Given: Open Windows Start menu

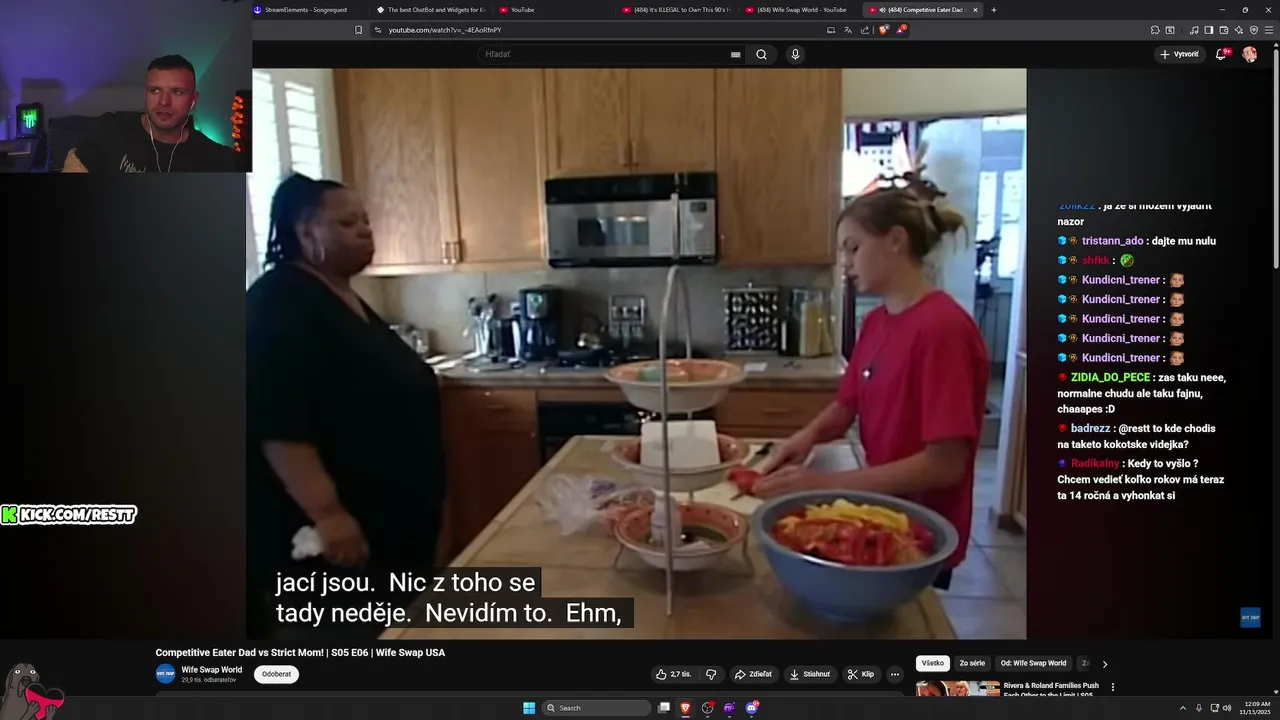Looking at the screenshot, I should 529,708.
